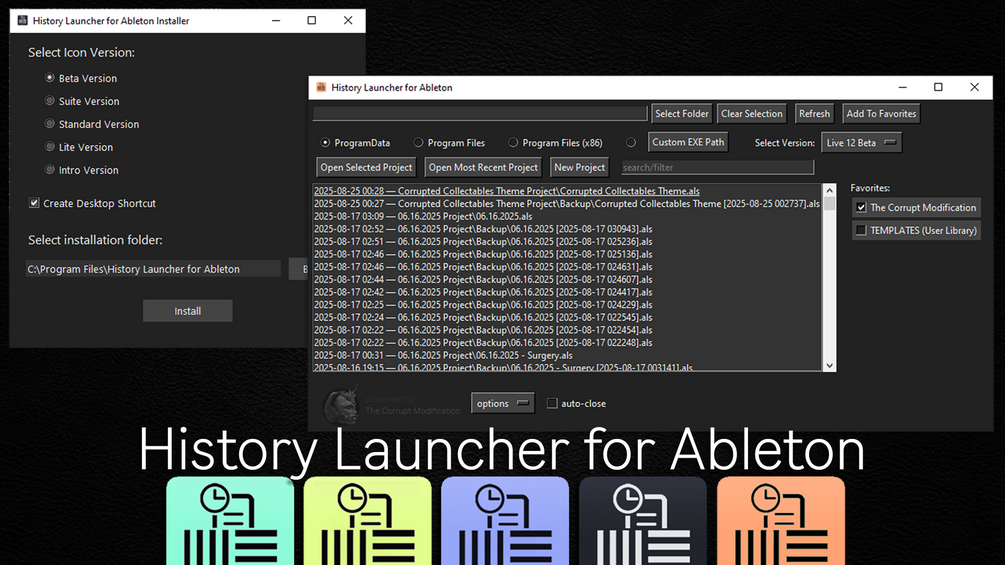
Task: Close the Installer window
Action: [x=348, y=20]
